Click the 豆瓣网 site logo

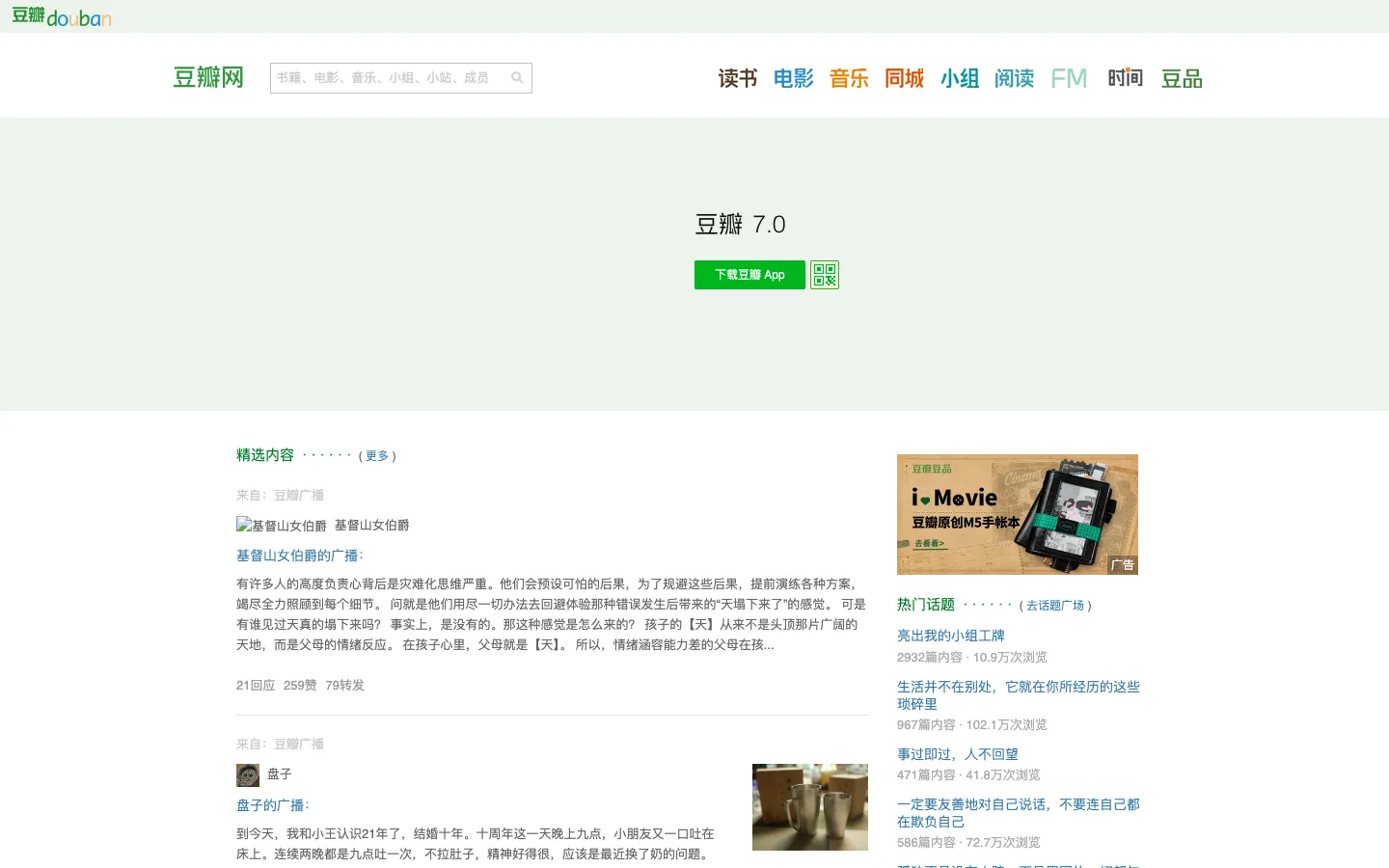(x=208, y=77)
